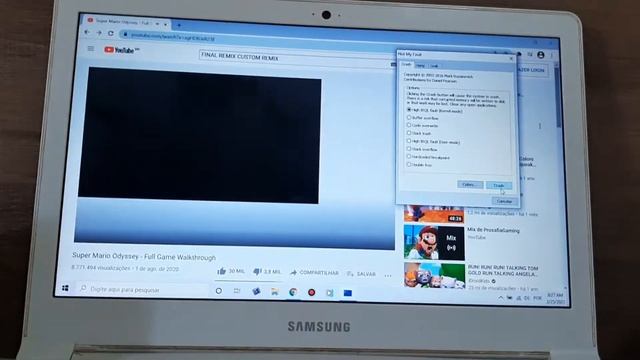This screenshot has width=640, height=360.
Task: Click the taskbar search box
Action: [143, 289]
